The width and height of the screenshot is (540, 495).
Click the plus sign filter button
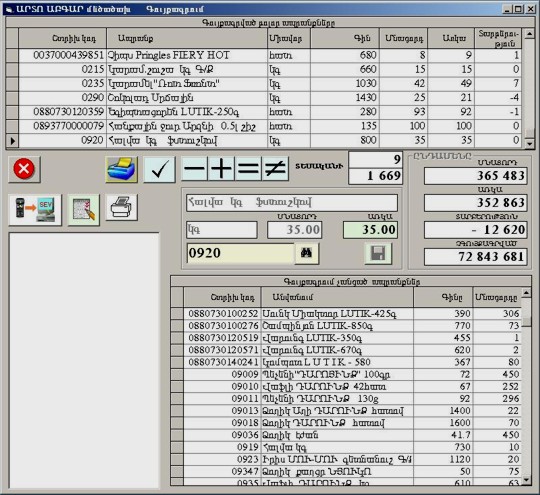click(x=221, y=168)
